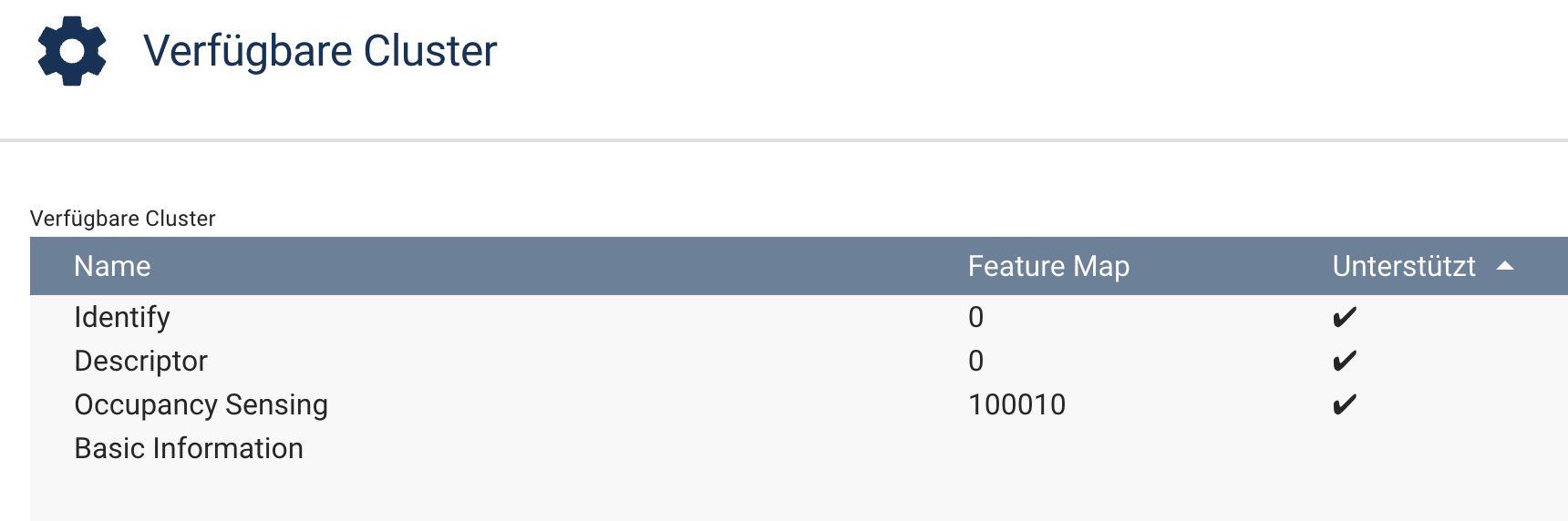Click the sort arrow next to Unterstützt

click(1505, 266)
